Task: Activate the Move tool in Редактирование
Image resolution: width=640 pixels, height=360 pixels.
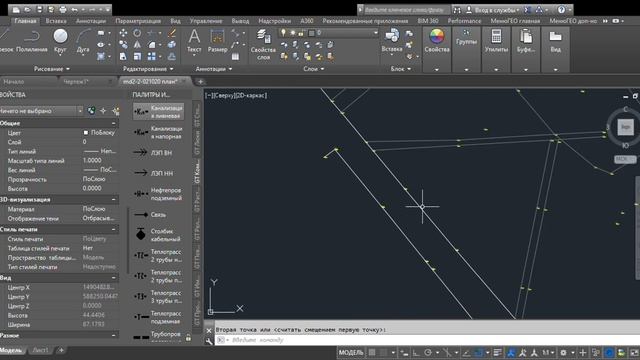Action: 123,33
